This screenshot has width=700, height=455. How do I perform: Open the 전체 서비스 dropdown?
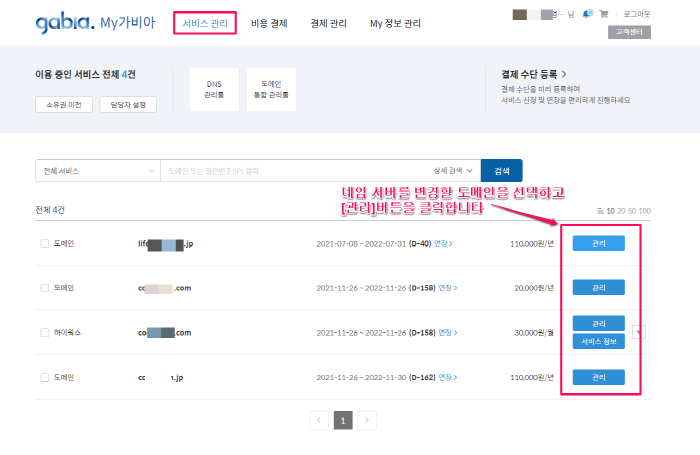tap(98, 171)
